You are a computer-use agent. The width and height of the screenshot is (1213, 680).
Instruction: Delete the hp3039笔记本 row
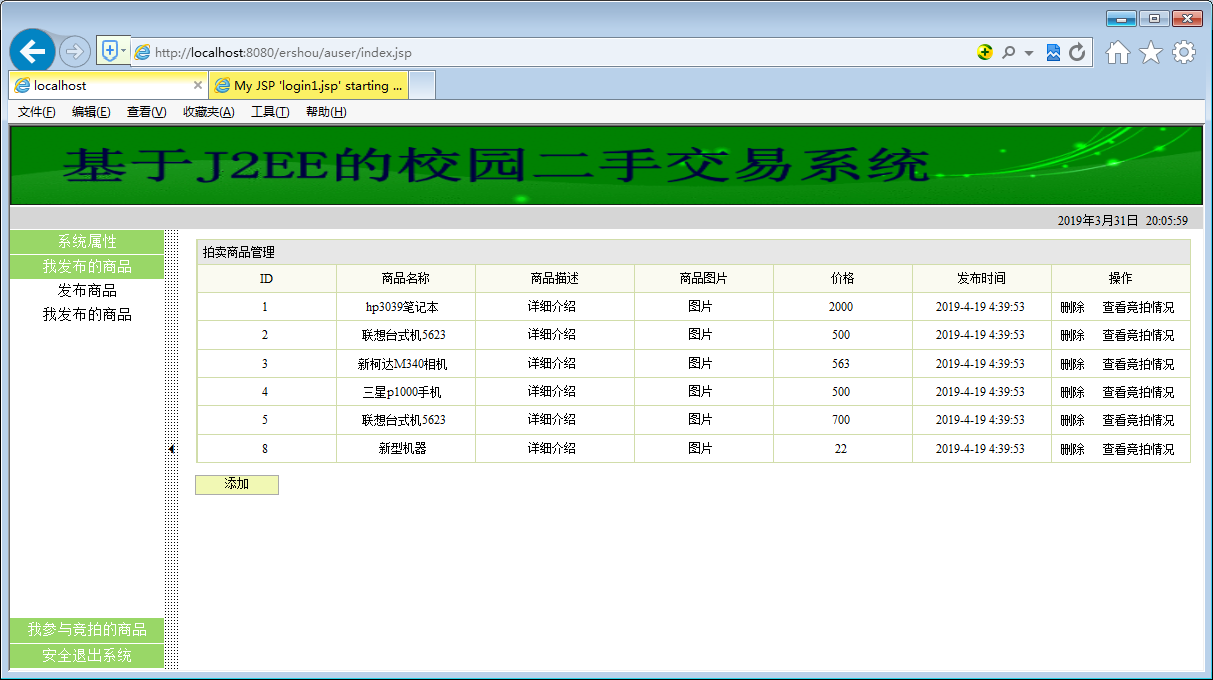pyautogui.click(x=1072, y=307)
